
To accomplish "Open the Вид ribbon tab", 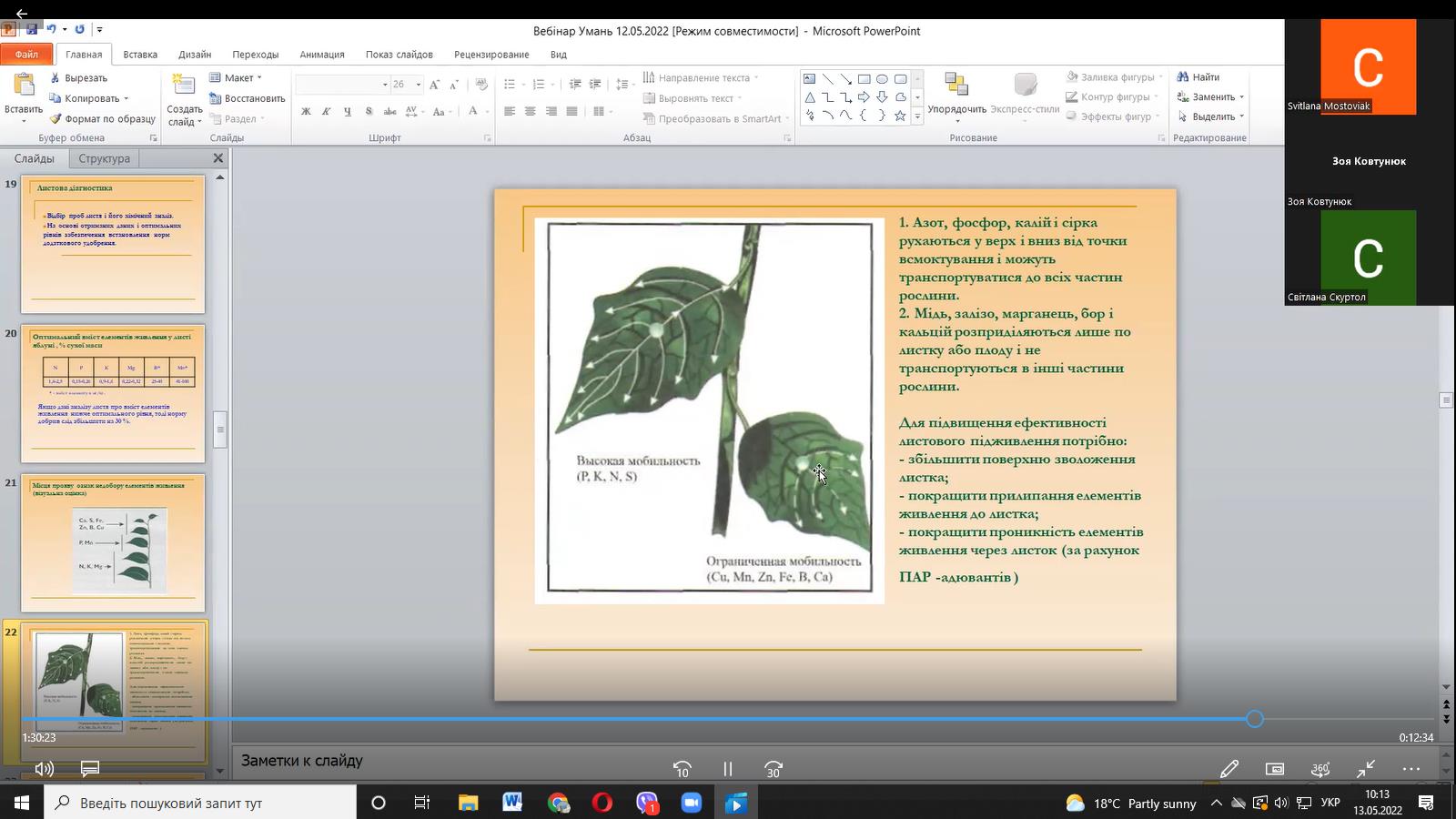I will pos(559,55).
